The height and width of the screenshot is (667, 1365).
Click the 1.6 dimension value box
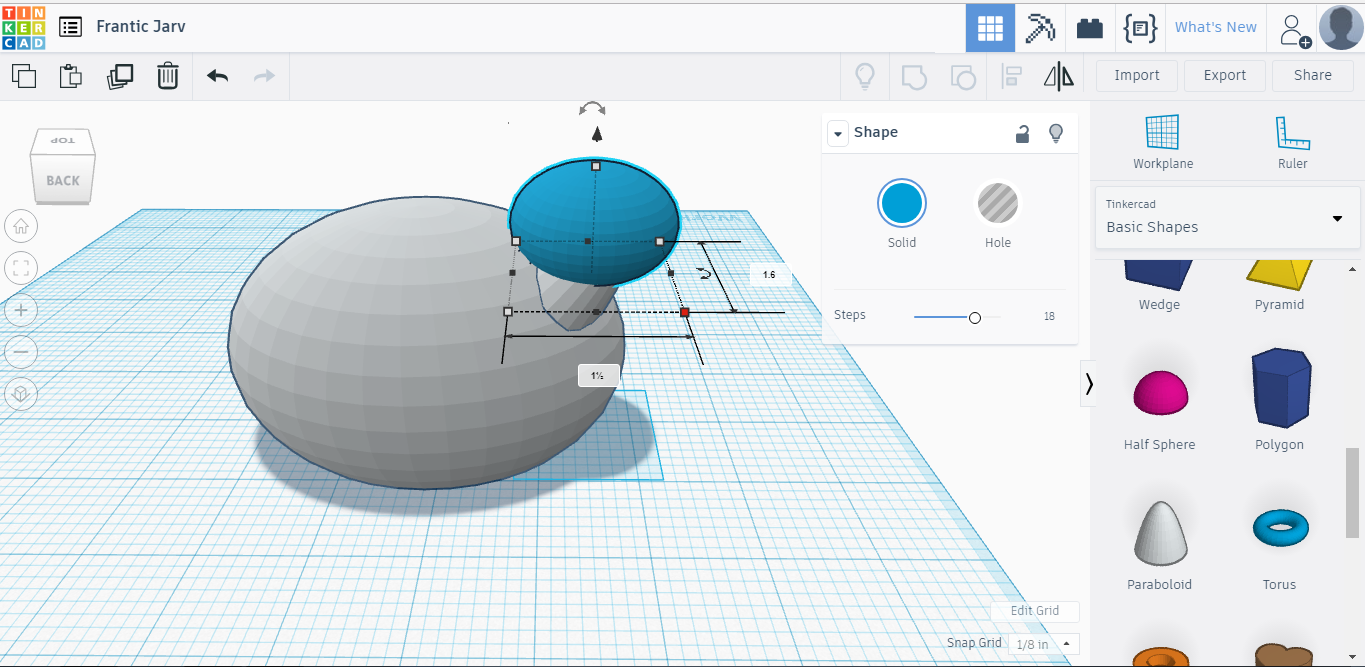click(x=769, y=274)
